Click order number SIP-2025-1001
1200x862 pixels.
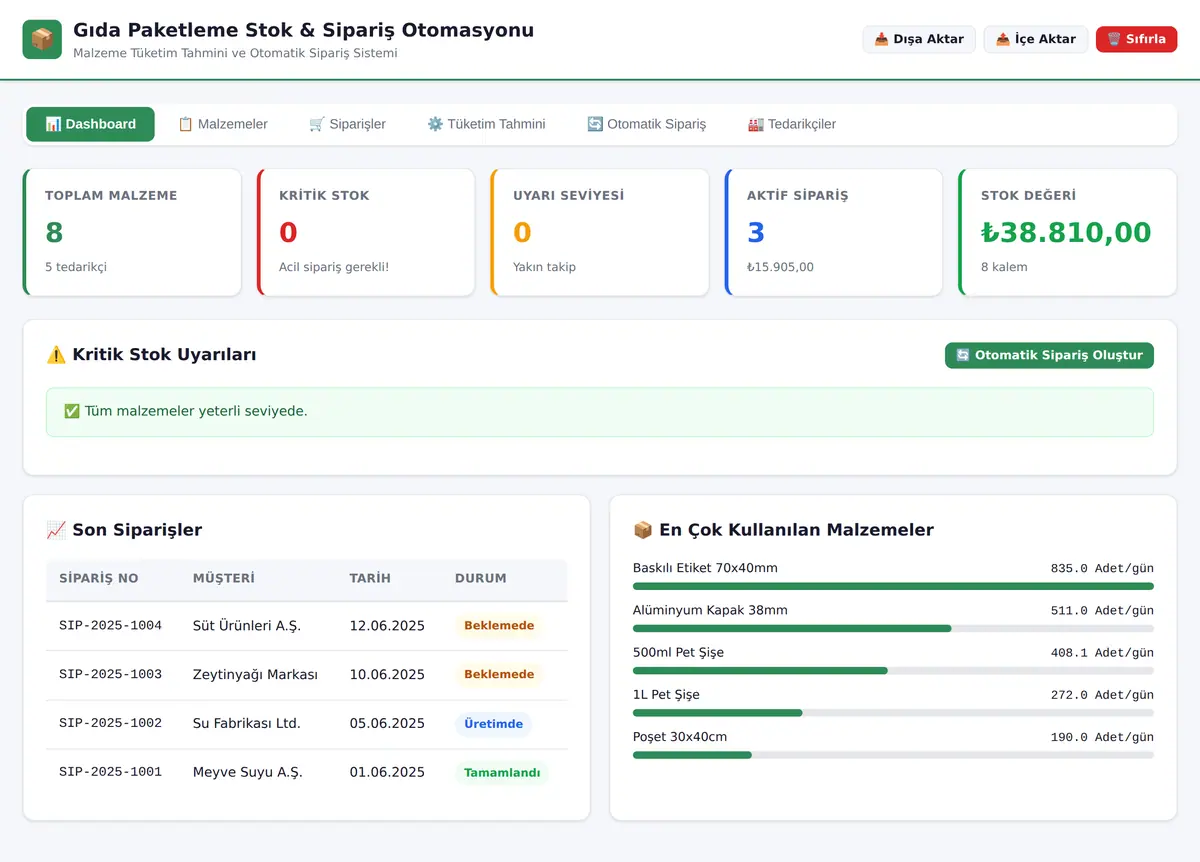click(110, 772)
